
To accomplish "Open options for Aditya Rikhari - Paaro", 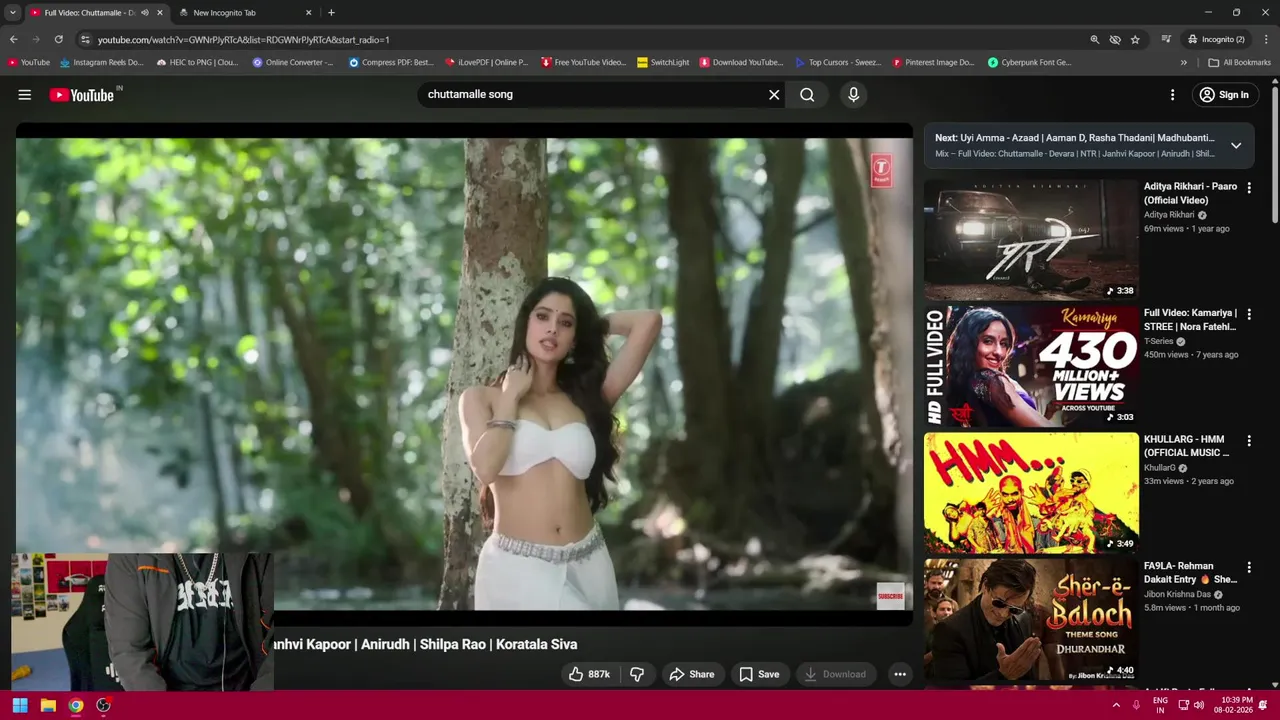I will (x=1248, y=188).
